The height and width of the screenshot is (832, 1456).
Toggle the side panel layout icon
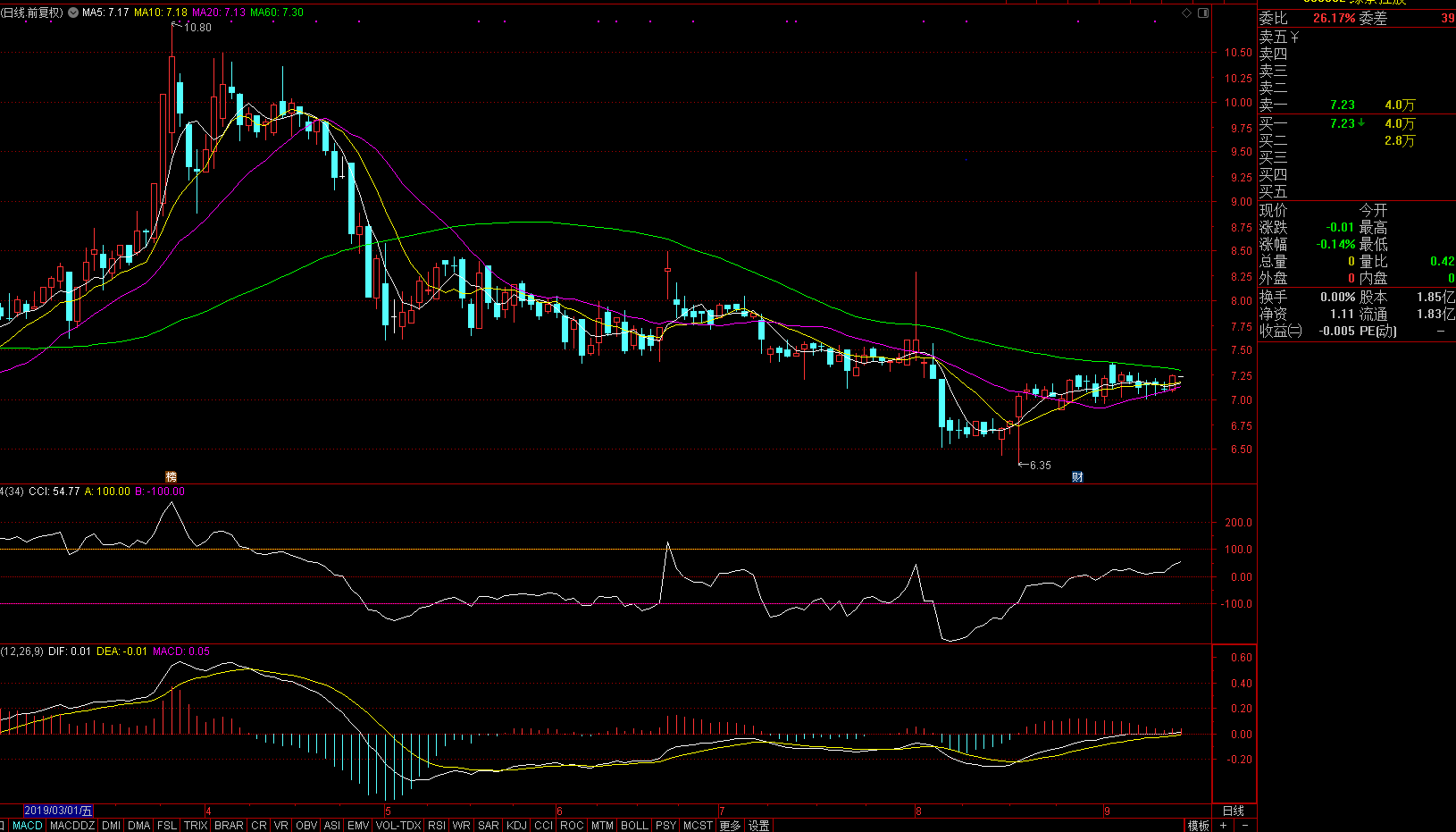(1203, 13)
